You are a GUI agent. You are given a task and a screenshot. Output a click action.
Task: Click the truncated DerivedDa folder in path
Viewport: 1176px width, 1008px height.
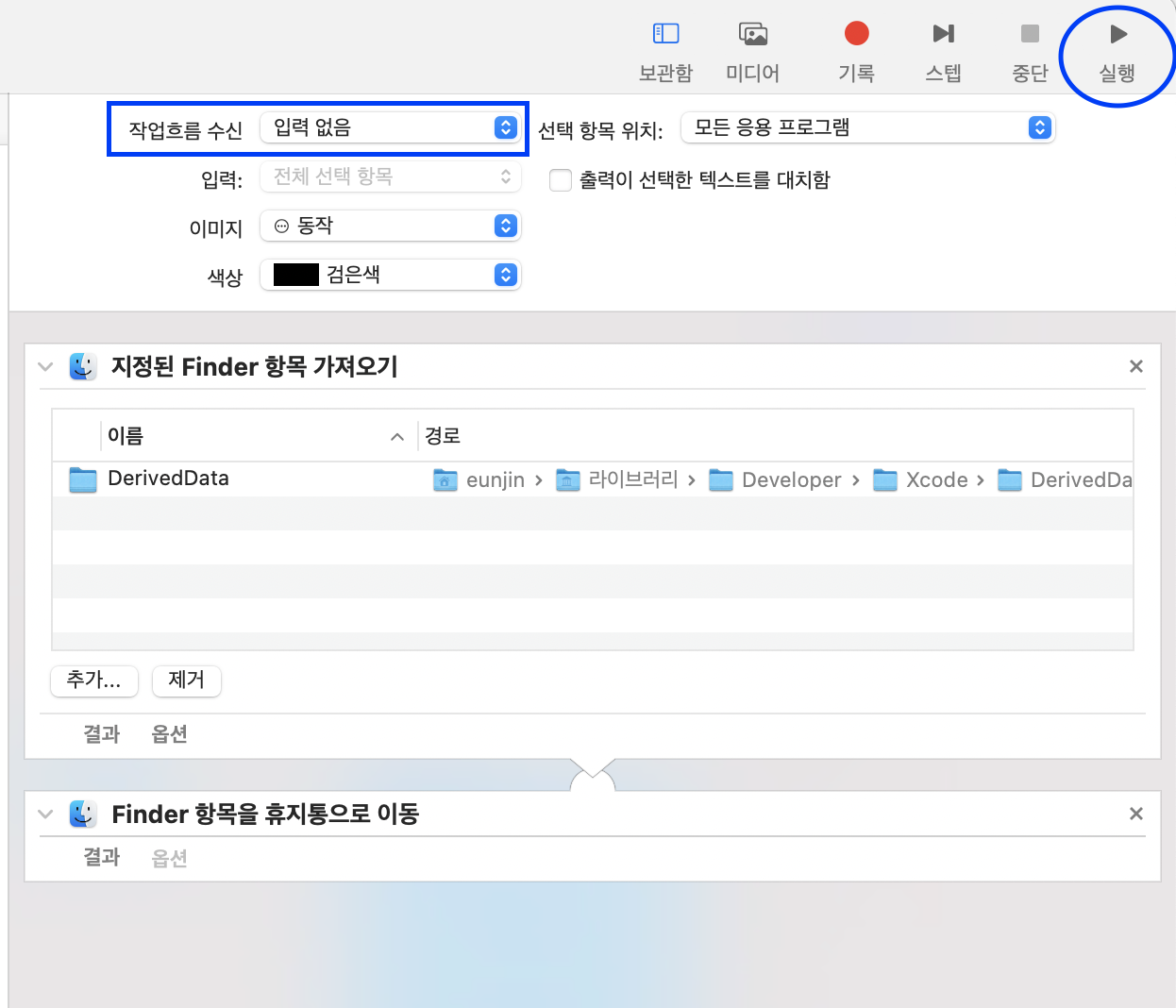tap(1065, 479)
